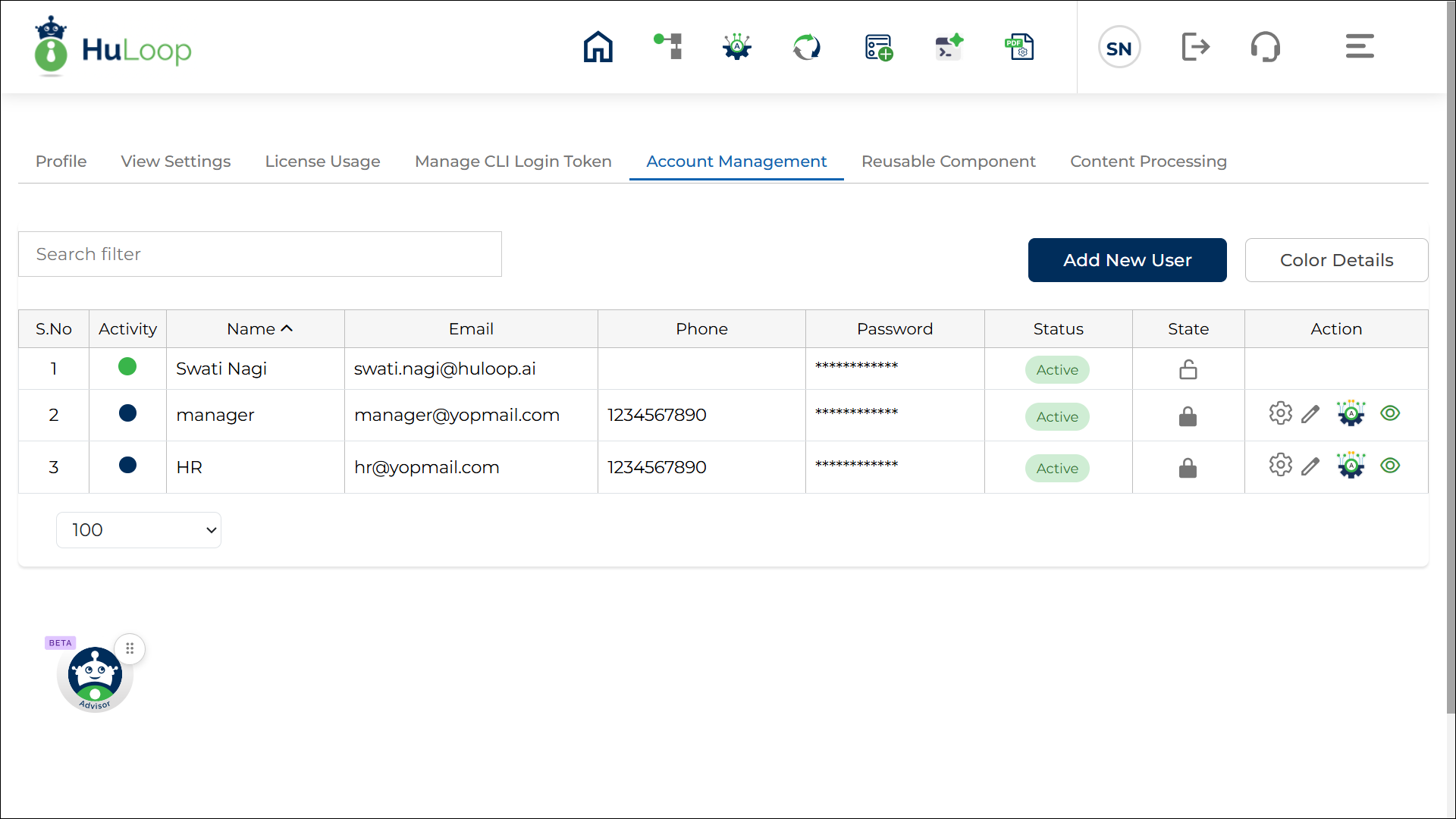
Task: Open the Color Details button
Action: pos(1336,260)
